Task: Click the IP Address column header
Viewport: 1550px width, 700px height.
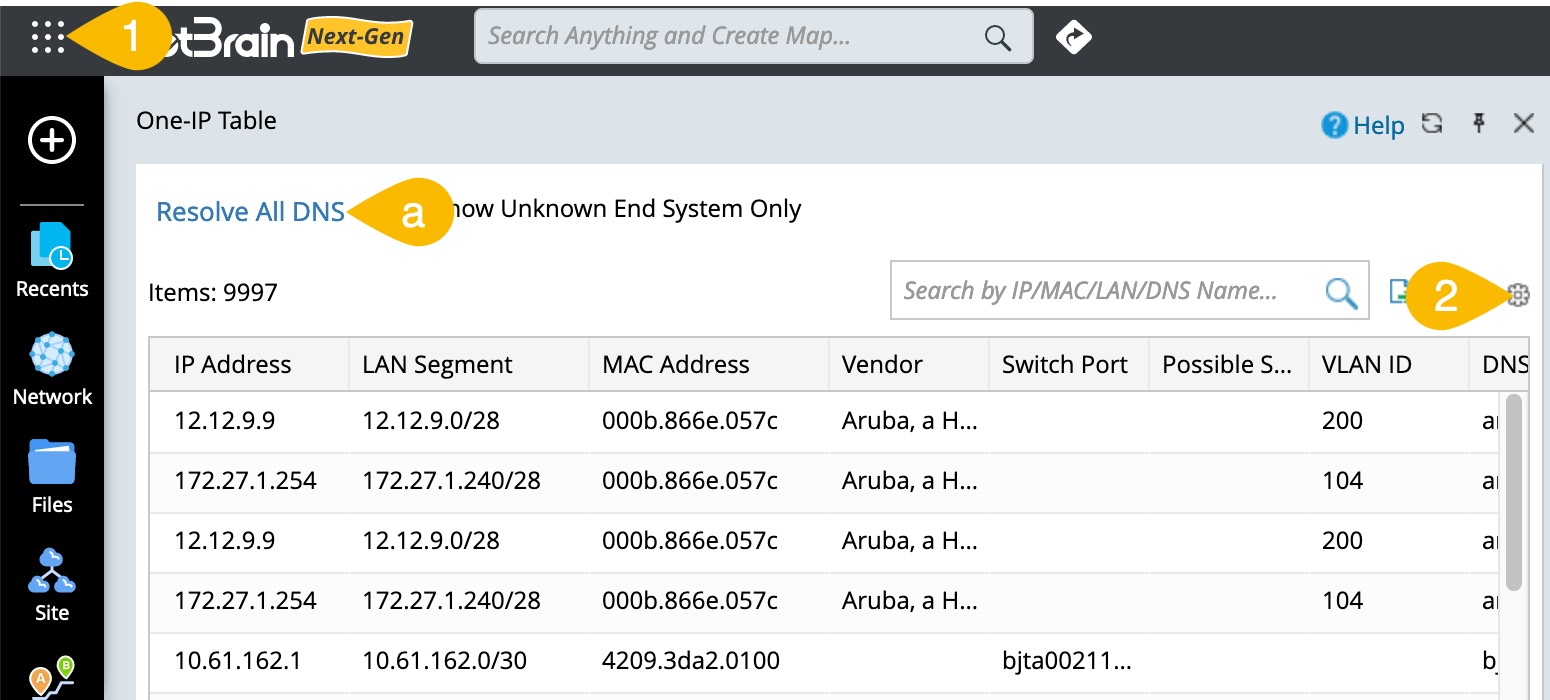Action: 232,365
